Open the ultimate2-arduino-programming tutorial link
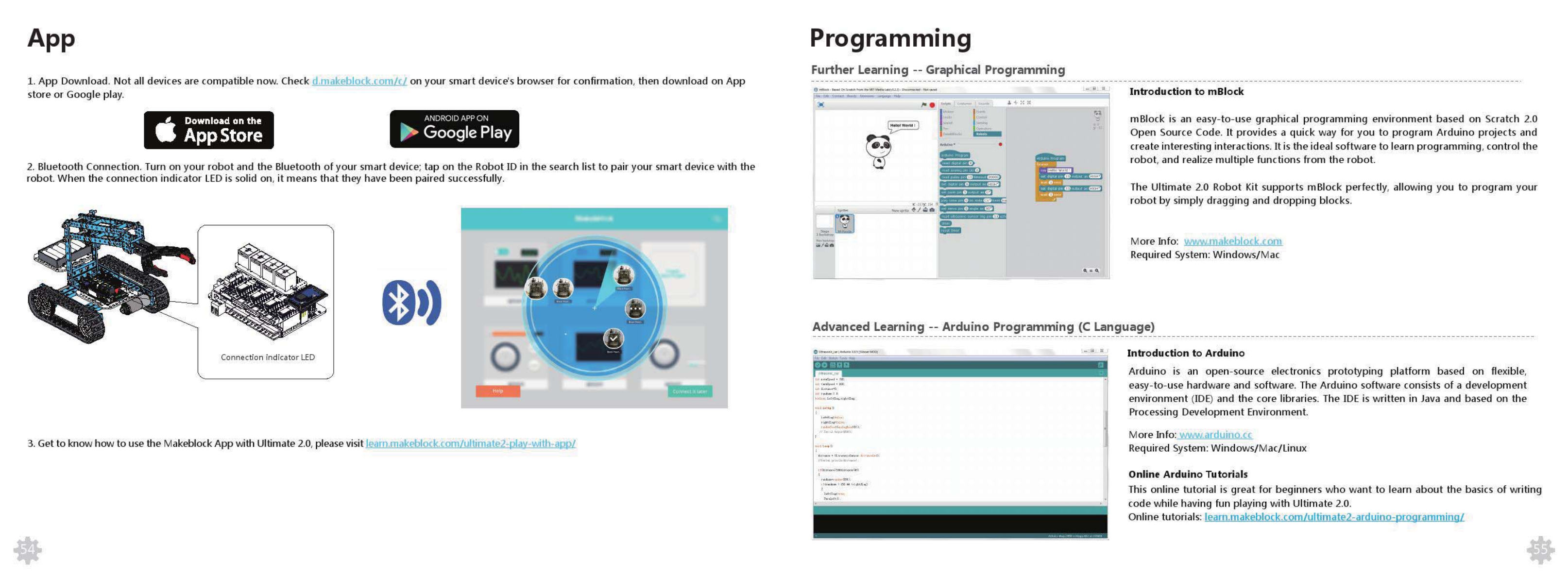 [x=1334, y=516]
